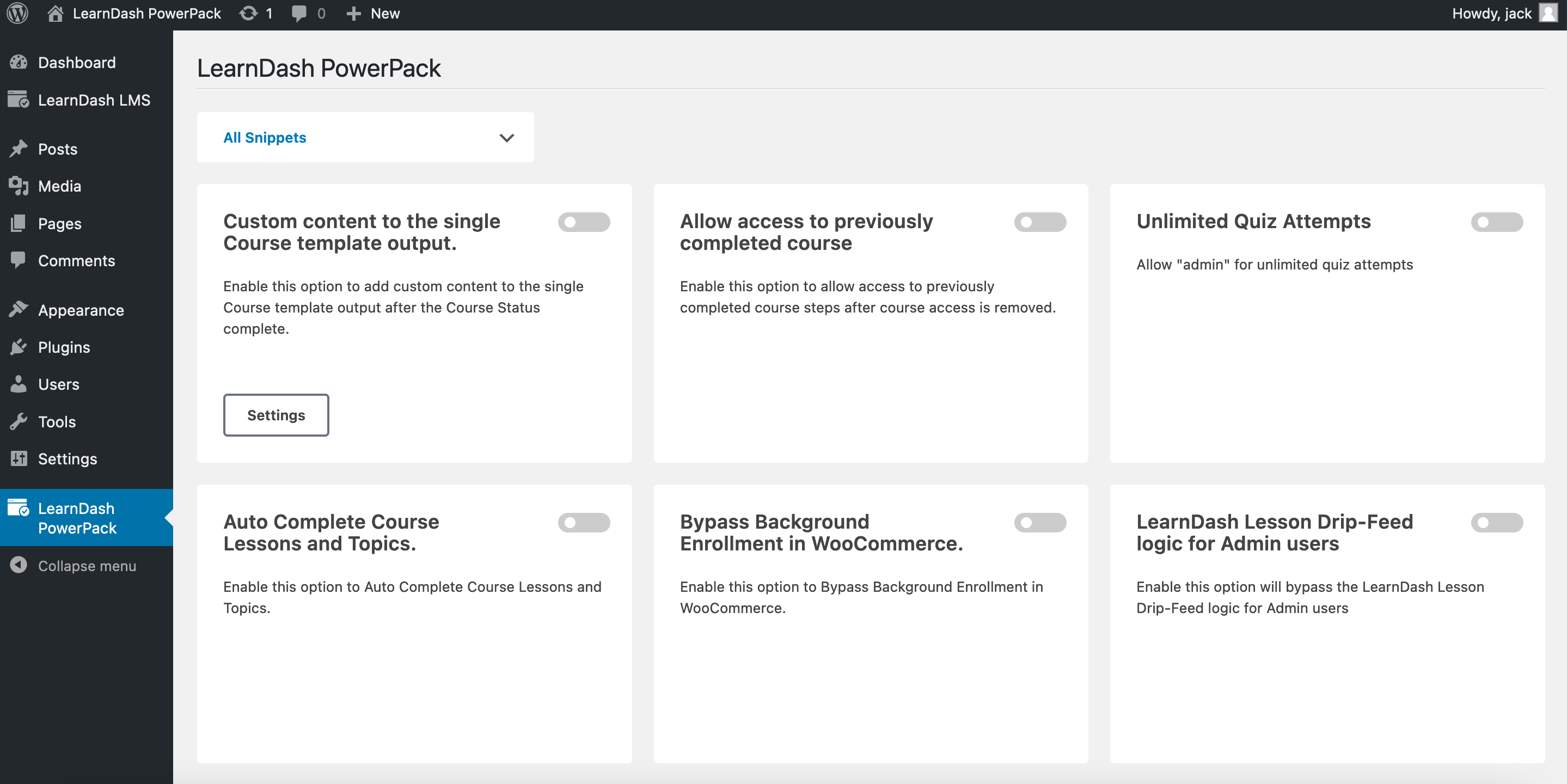Click the comment count "0" in admin bar

point(321,14)
